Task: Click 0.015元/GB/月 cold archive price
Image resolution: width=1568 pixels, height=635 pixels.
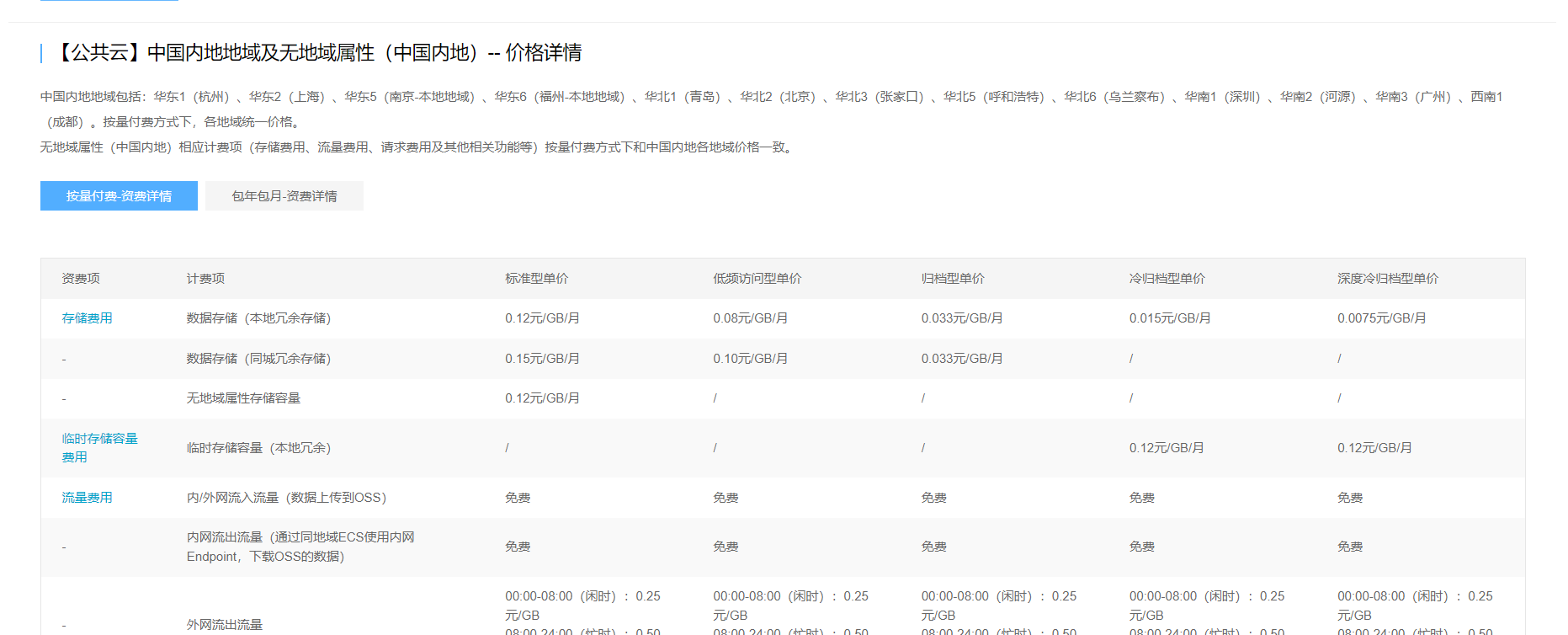Action: tap(1169, 318)
